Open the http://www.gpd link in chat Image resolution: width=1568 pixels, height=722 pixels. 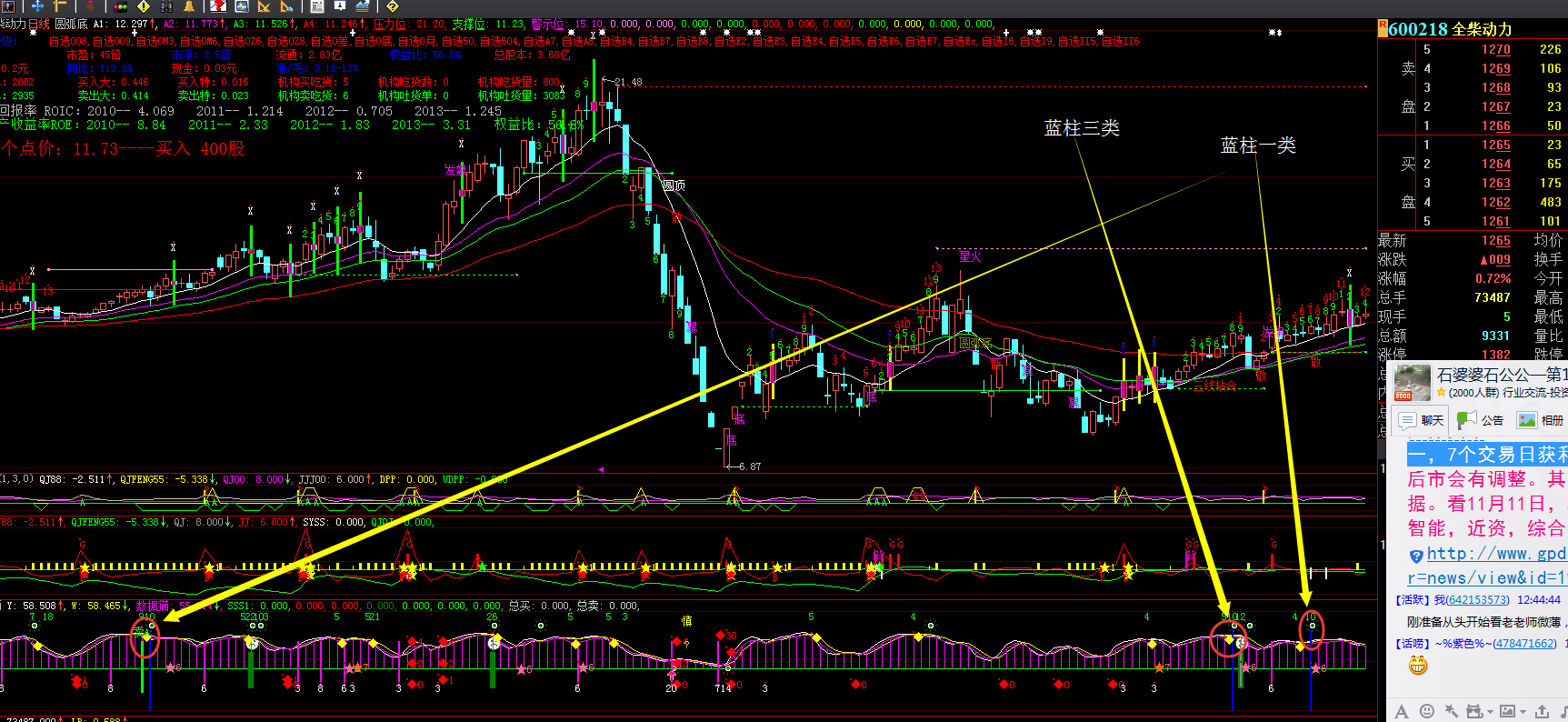coord(1497,554)
